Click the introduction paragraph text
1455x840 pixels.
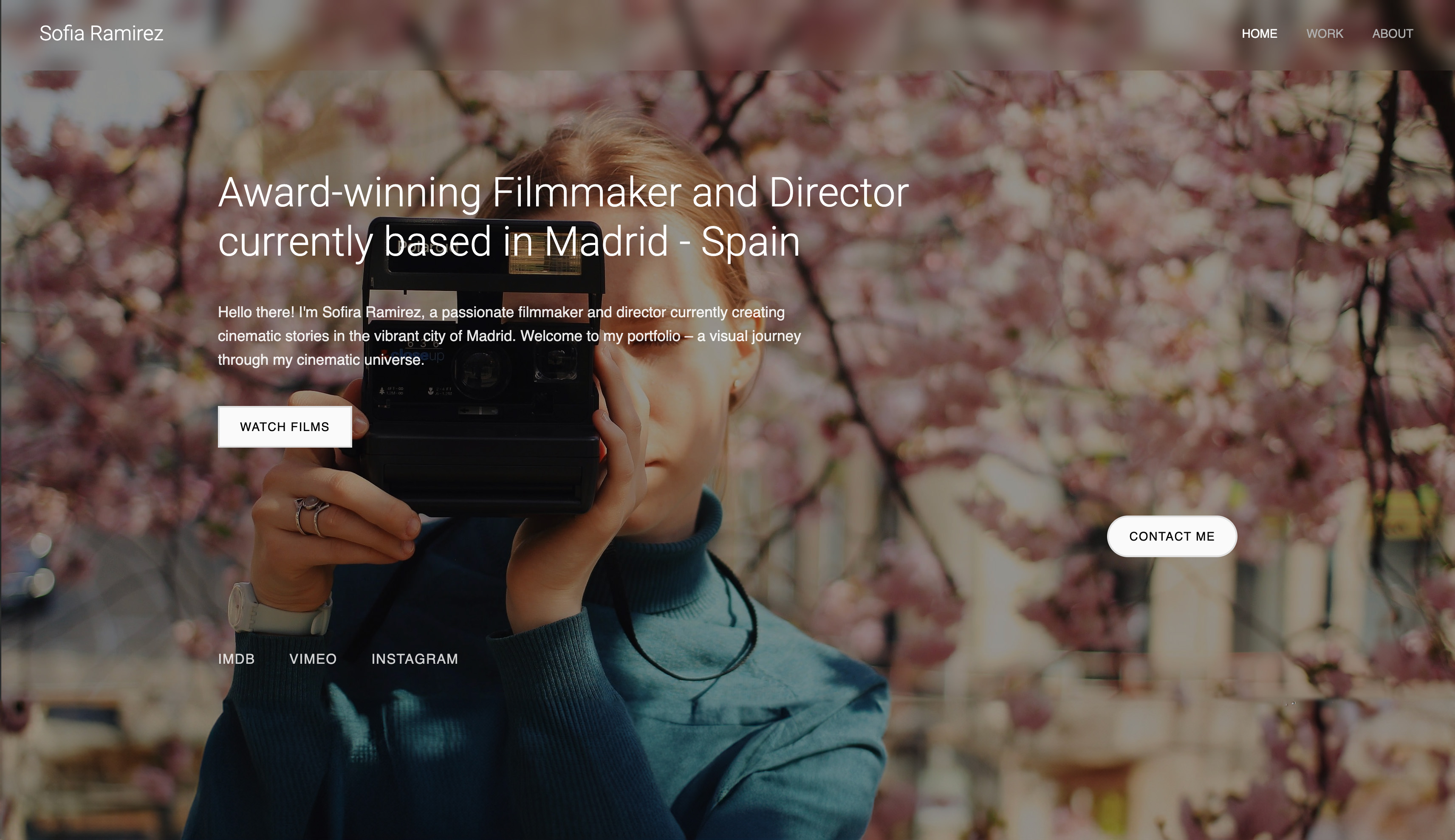click(x=508, y=335)
